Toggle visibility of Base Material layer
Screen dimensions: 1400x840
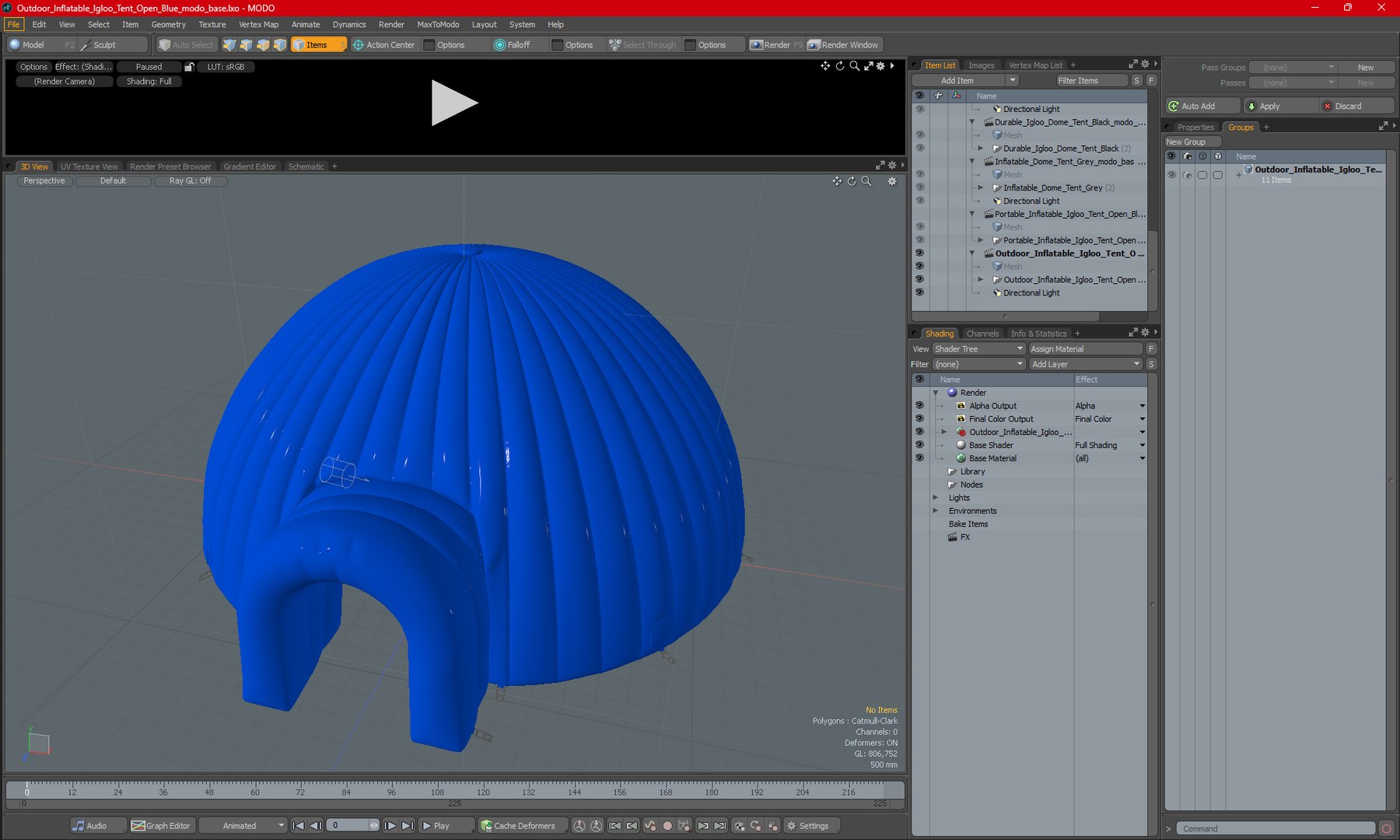(919, 458)
